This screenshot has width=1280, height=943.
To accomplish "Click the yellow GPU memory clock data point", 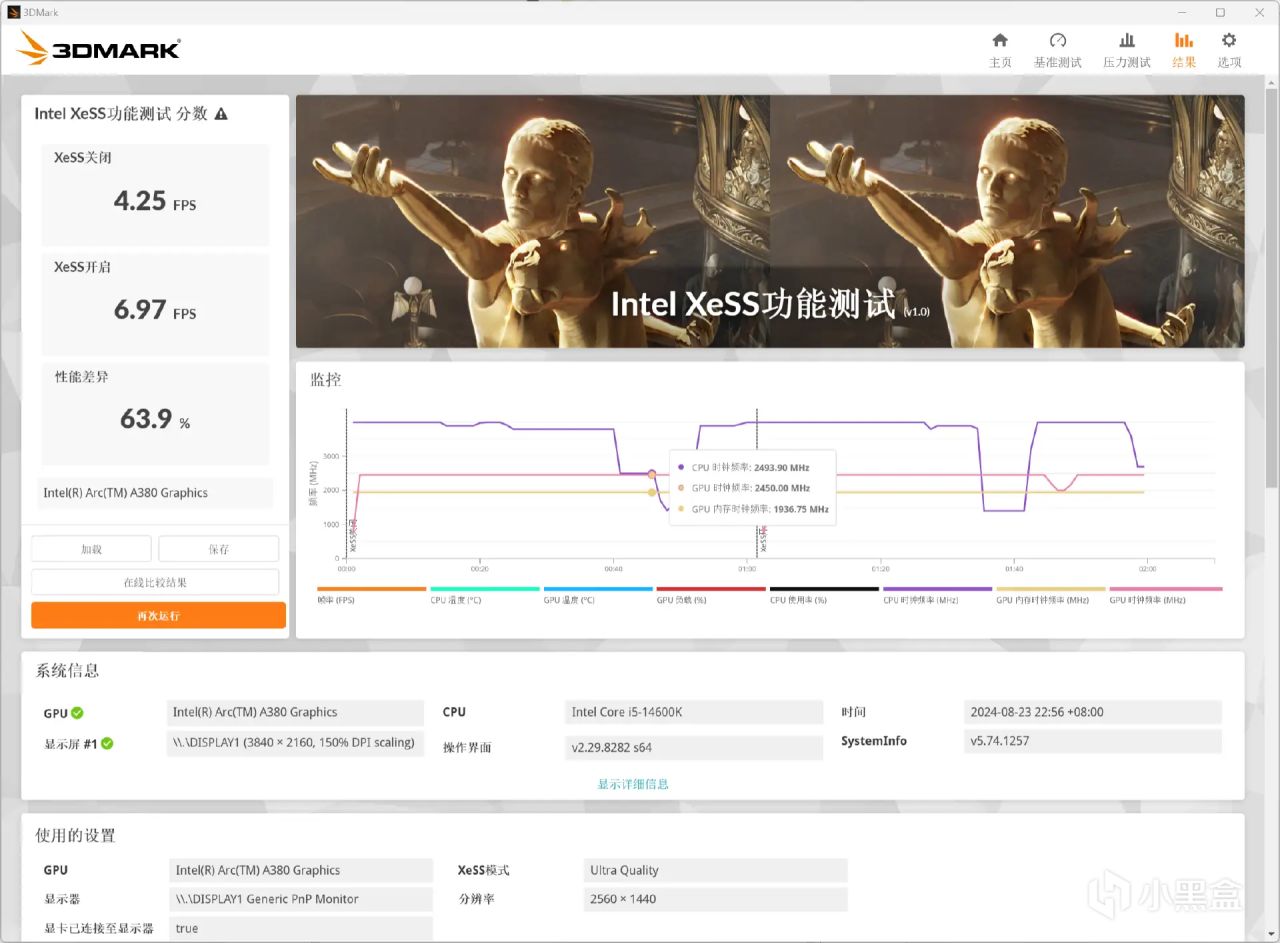I will coord(652,492).
